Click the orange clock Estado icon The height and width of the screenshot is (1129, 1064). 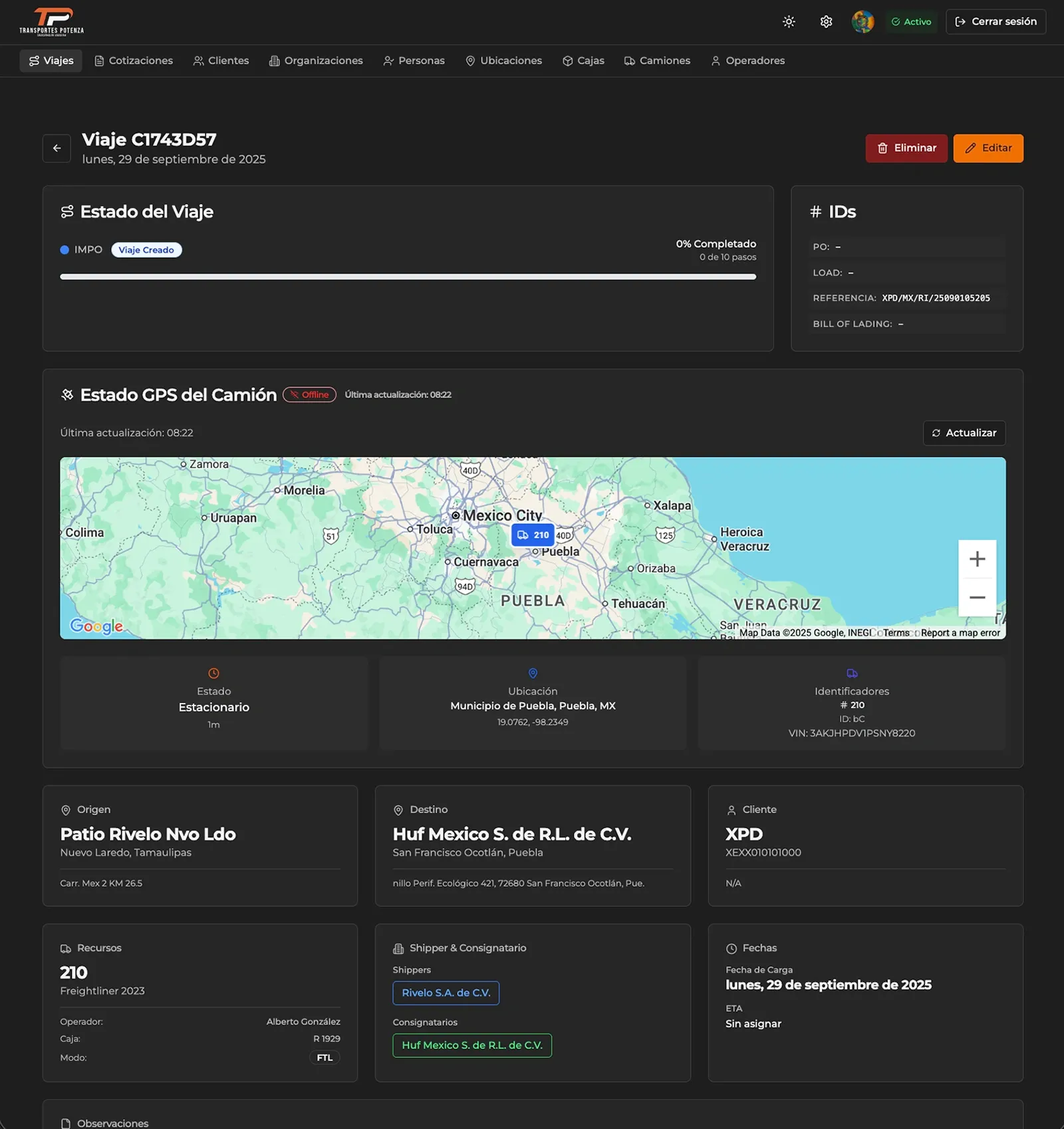click(213, 674)
